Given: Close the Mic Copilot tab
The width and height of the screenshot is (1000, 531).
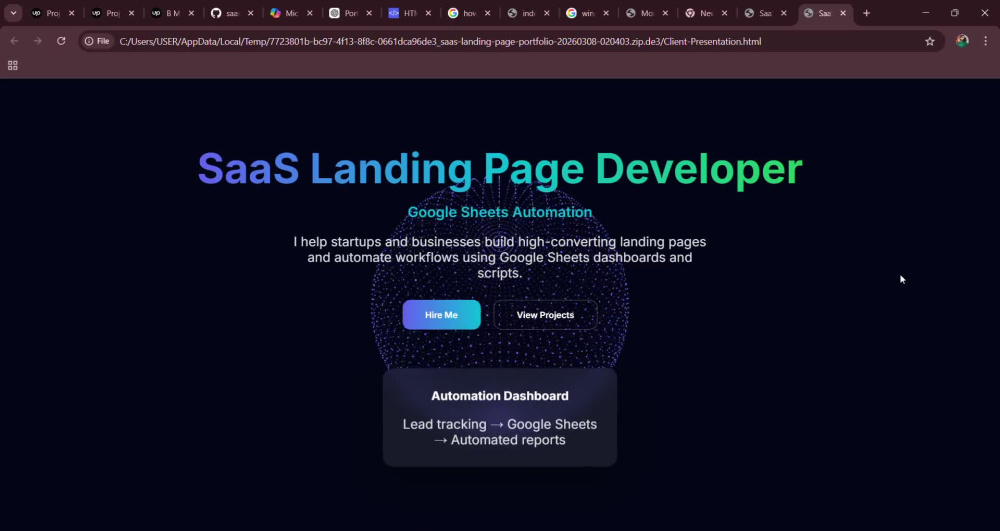Looking at the screenshot, I should pos(309,13).
